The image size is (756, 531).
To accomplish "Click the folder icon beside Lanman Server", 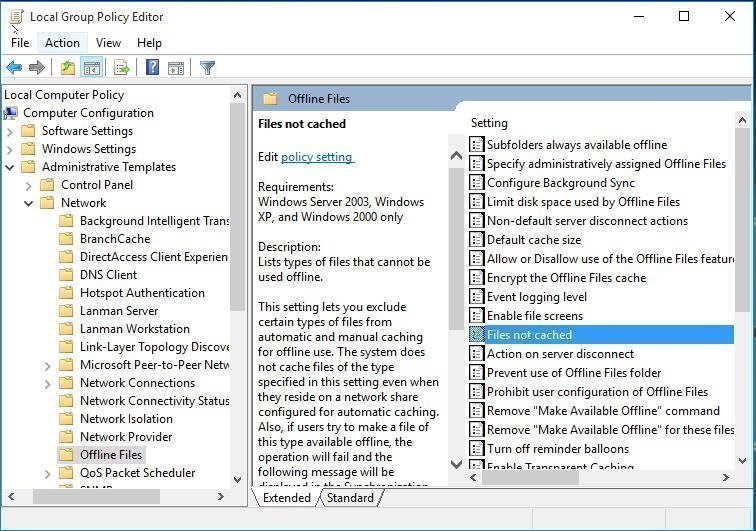I will click(x=66, y=311).
